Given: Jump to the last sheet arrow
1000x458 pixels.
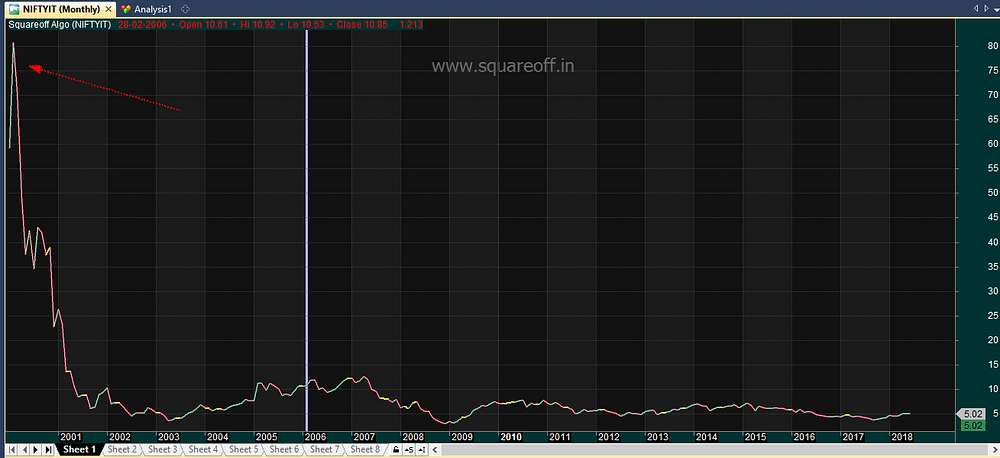Looking at the screenshot, I should click(48, 450).
